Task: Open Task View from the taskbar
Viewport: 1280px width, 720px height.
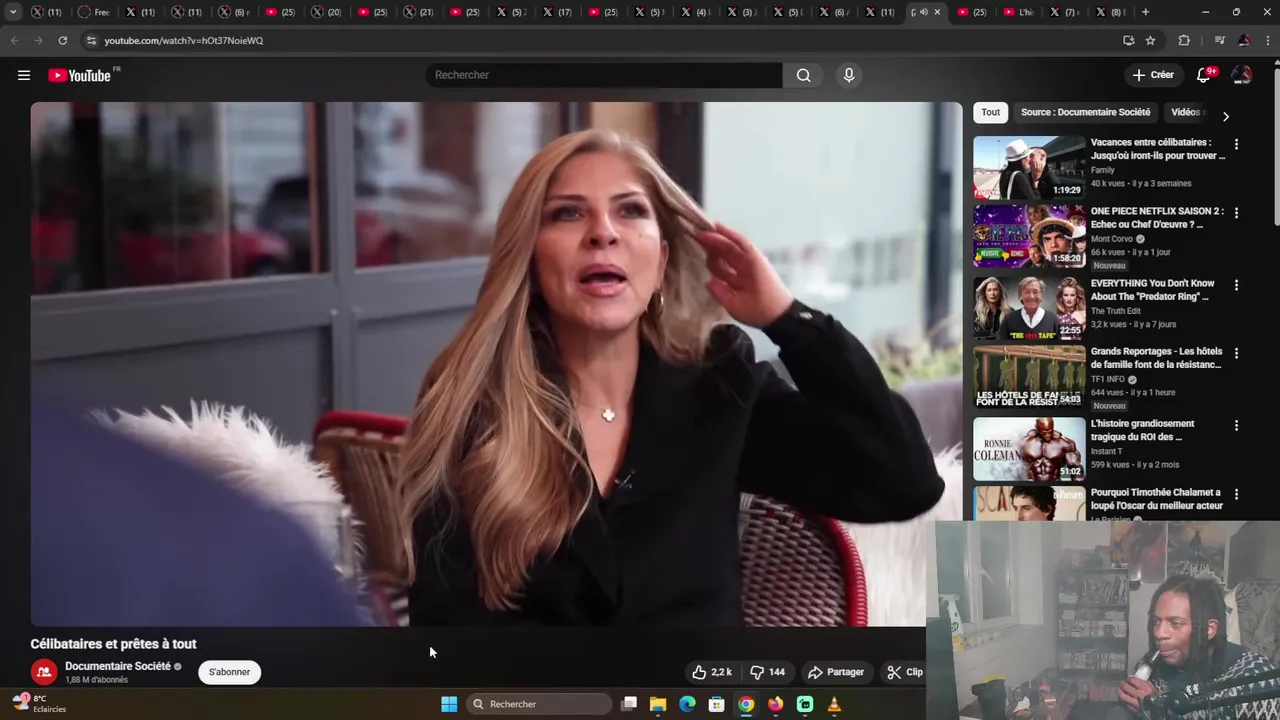Action: pyautogui.click(x=629, y=704)
